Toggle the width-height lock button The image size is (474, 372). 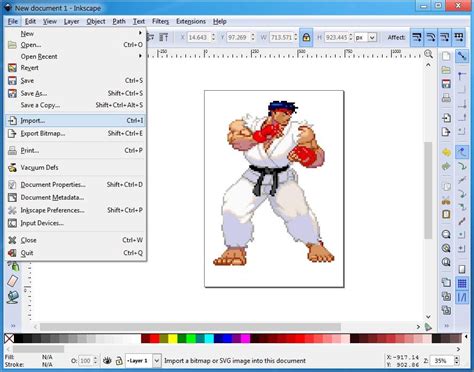tap(306, 37)
